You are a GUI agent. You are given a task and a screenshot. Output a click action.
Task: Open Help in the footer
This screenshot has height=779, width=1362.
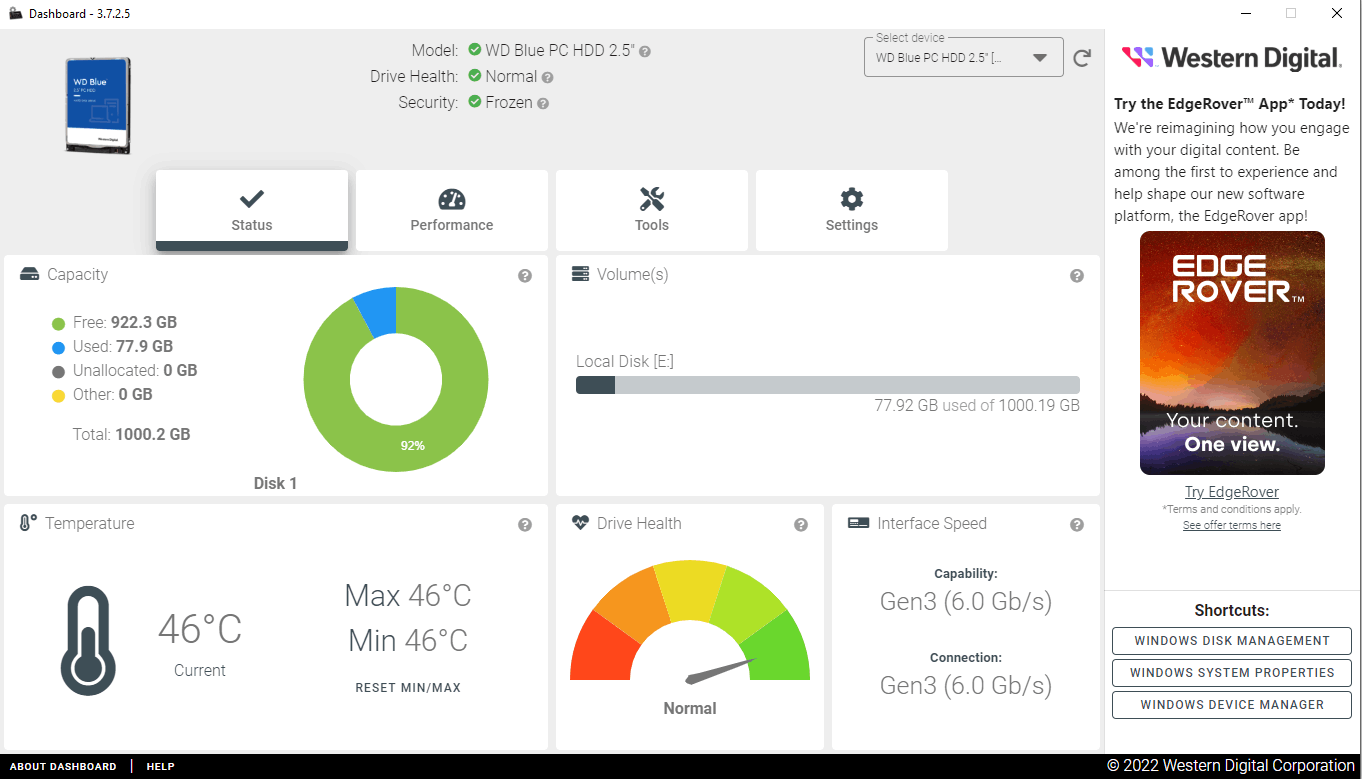click(161, 767)
